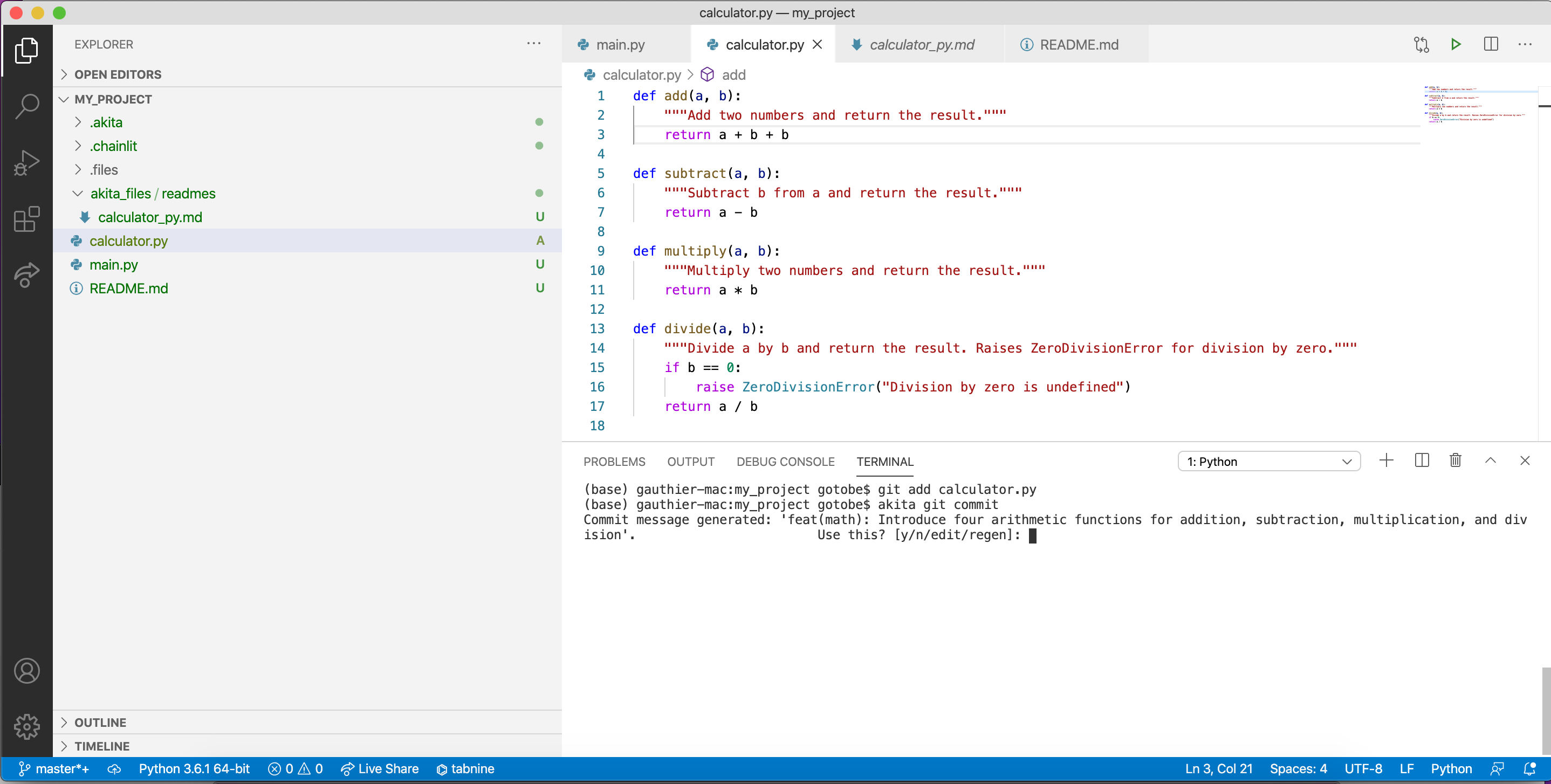Open Changes compare icon in editor toolbar
Viewport: 1551px width, 784px height.
[1421, 44]
